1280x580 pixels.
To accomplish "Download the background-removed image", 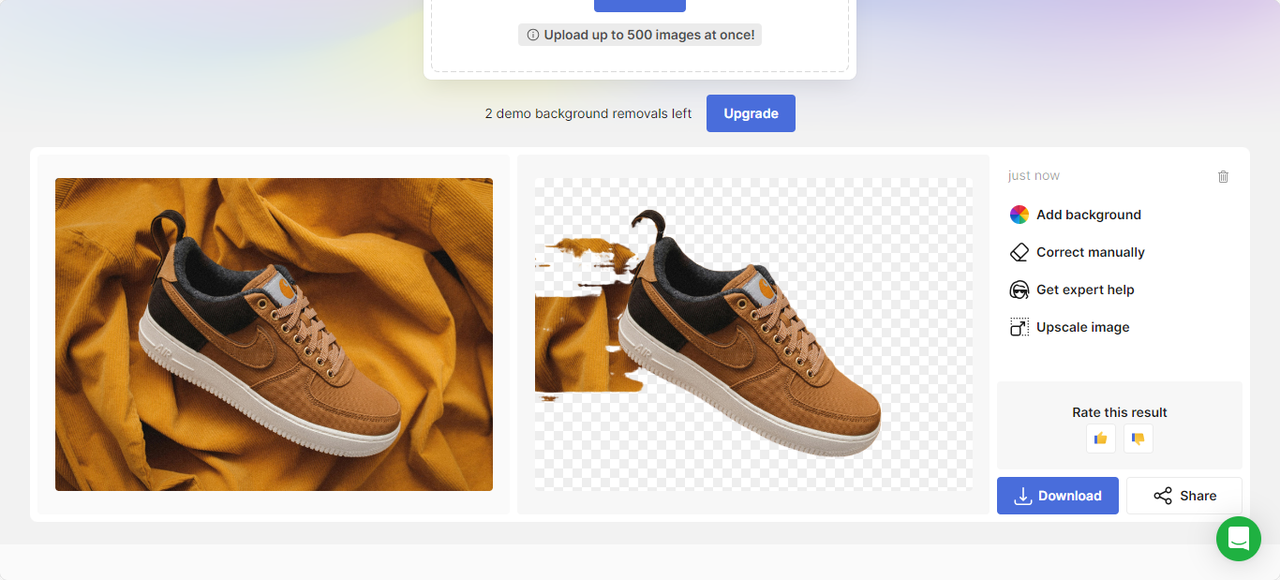I will [x=1058, y=496].
